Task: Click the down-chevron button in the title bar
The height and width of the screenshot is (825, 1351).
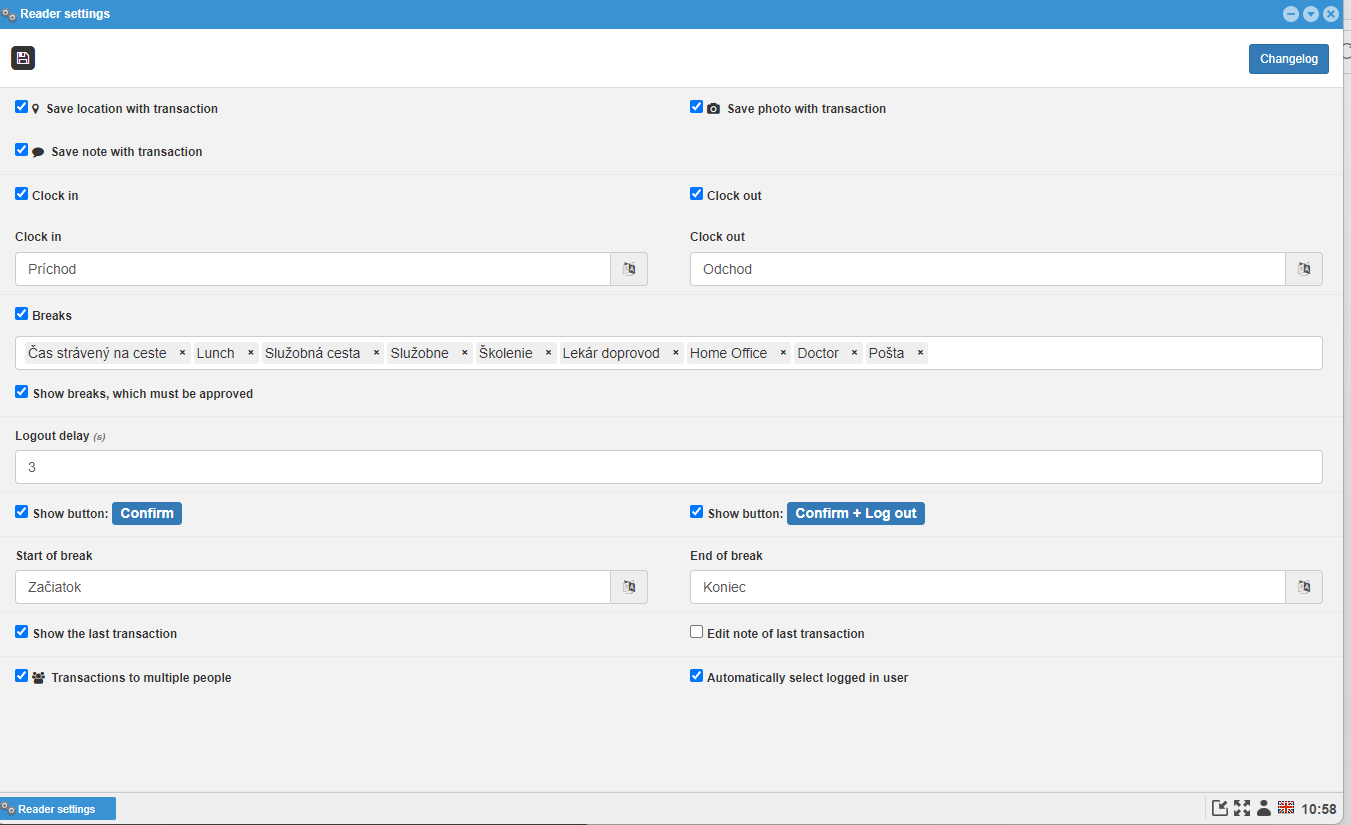Action: [1311, 13]
